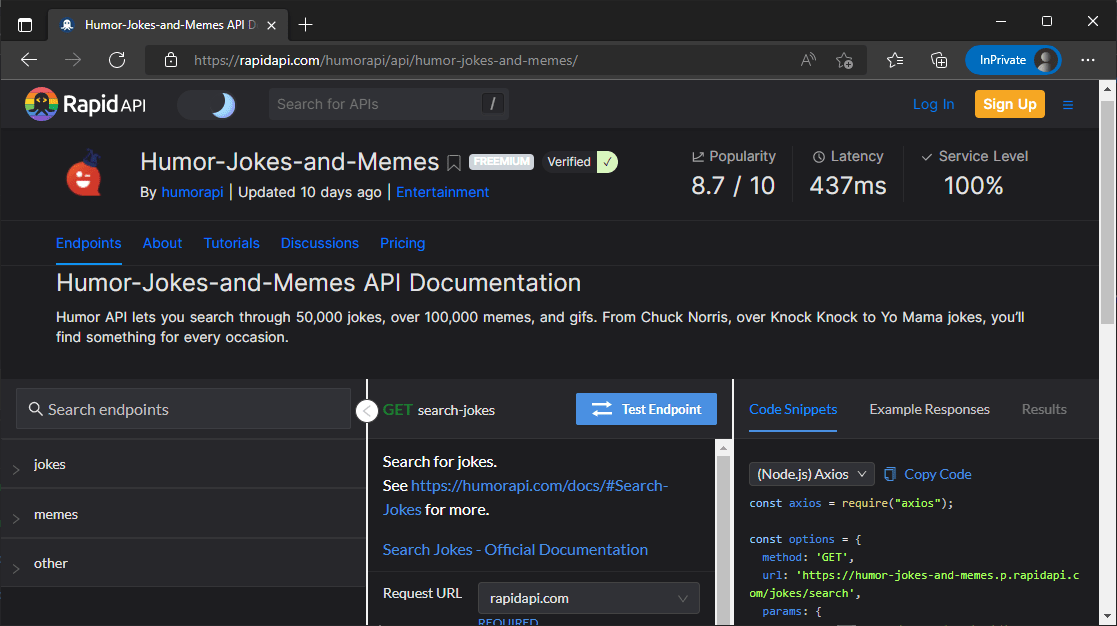Select the Results tab

pos(1044,409)
